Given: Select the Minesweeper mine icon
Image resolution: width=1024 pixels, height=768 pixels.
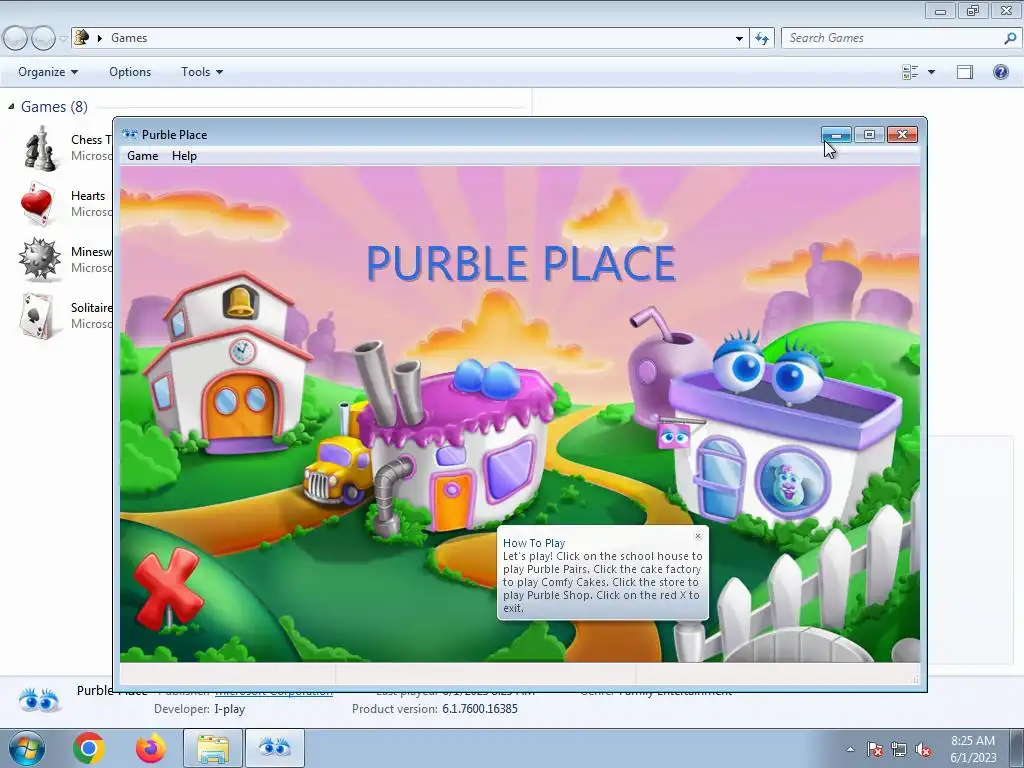Looking at the screenshot, I should pos(39,259).
